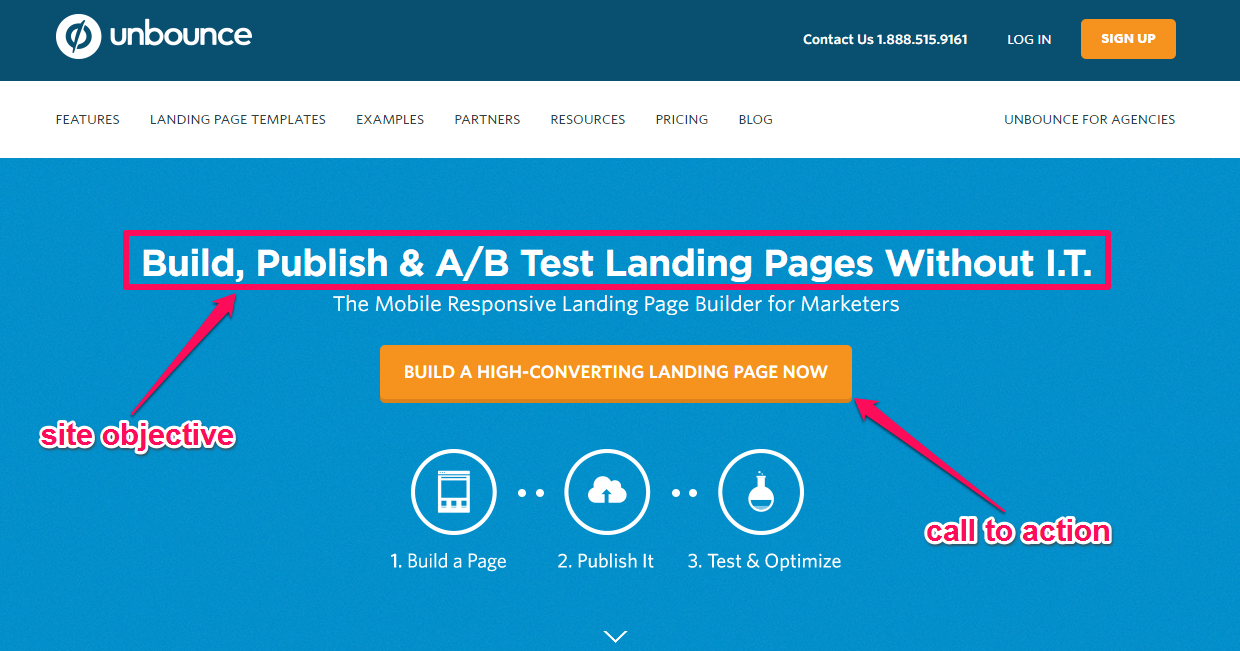Click the unbounce wordmark text

tap(181, 36)
